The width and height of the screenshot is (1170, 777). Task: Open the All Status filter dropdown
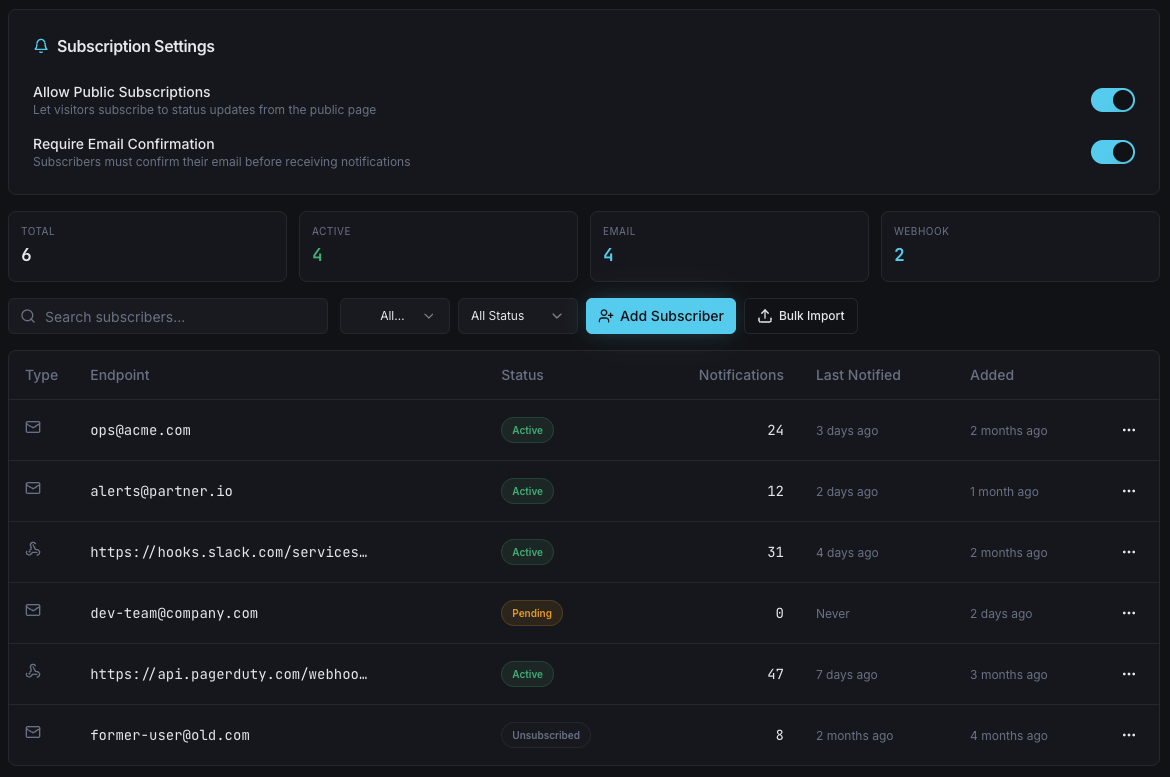coord(517,315)
